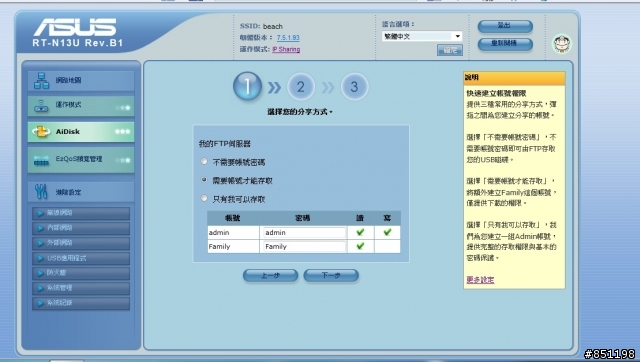Go to wizard step 1 circle

[x=247, y=86]
